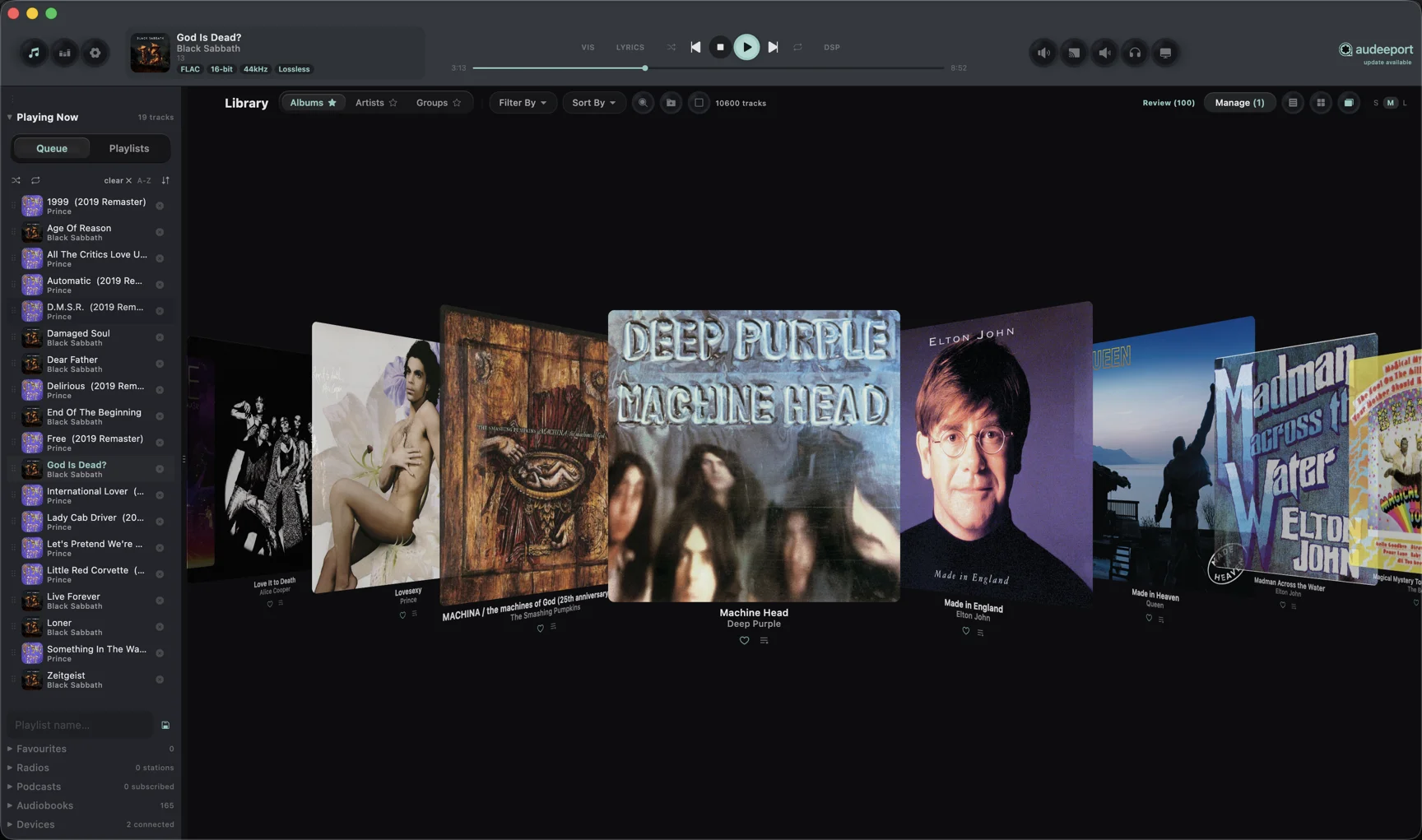Select queue track Zeitgeist
The image size is (1422, 840).
pyautogui.click(x=91, y=680)
